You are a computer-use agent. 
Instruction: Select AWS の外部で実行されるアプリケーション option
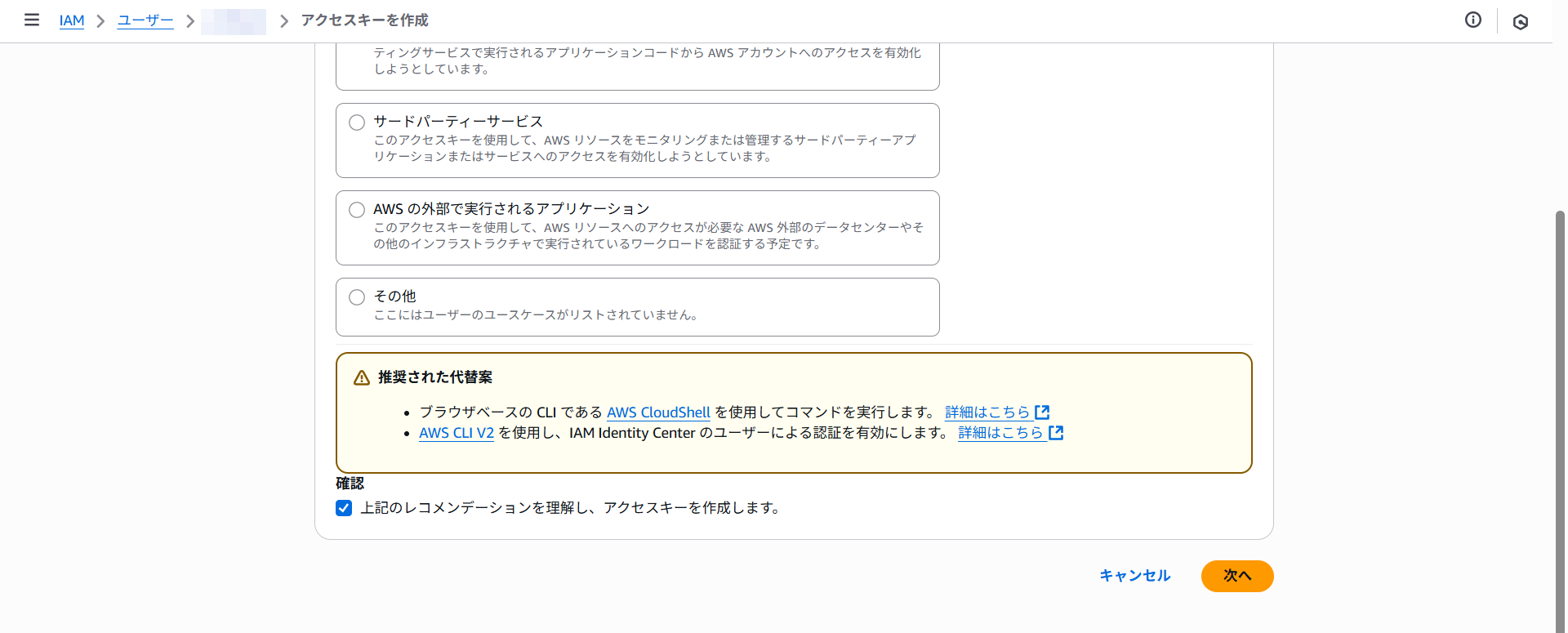(357, 210)
